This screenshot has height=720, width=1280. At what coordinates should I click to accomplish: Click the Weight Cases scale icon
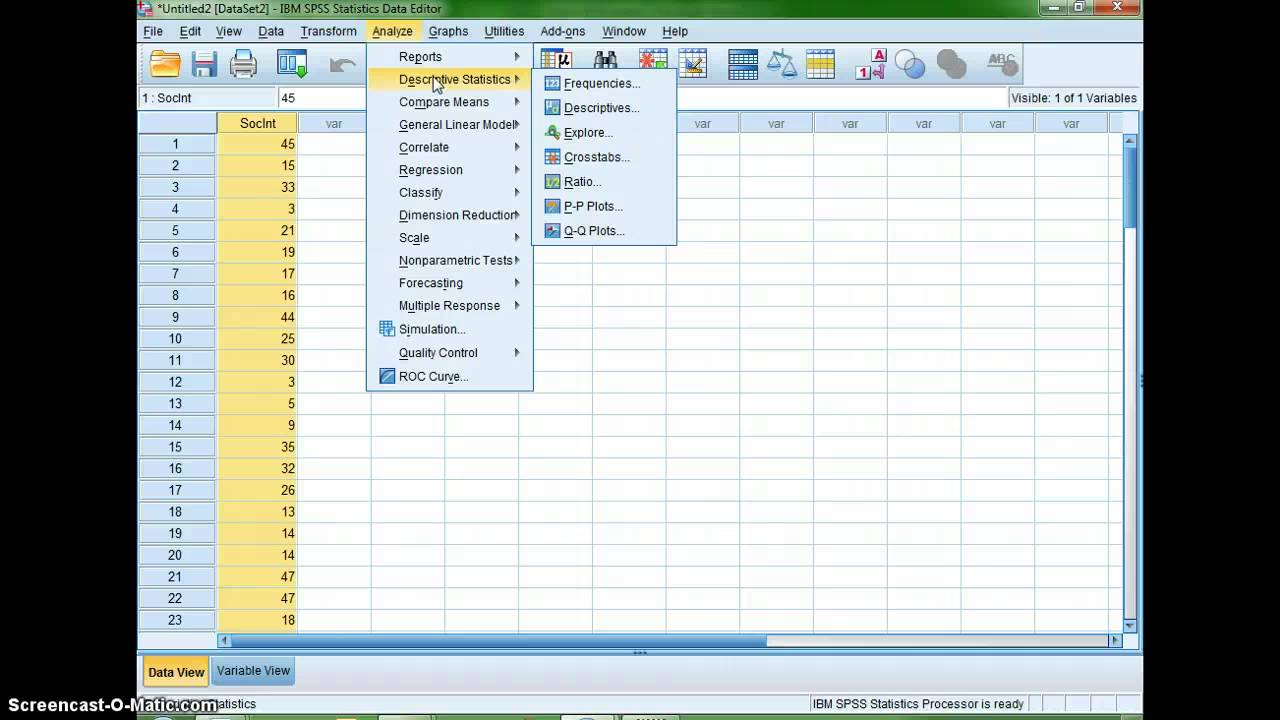782,65
